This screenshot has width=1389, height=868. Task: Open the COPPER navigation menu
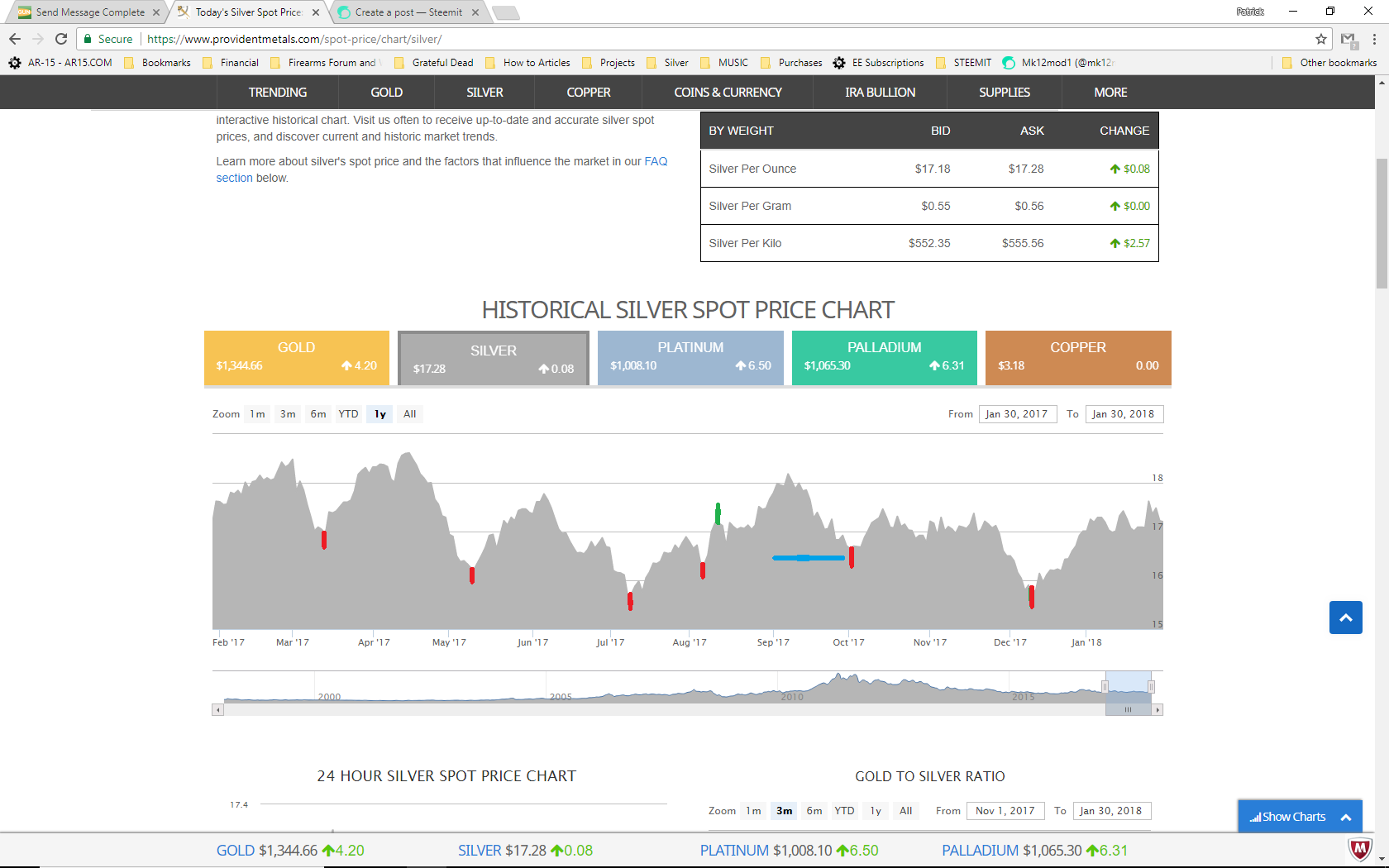[x=589, y=93]
